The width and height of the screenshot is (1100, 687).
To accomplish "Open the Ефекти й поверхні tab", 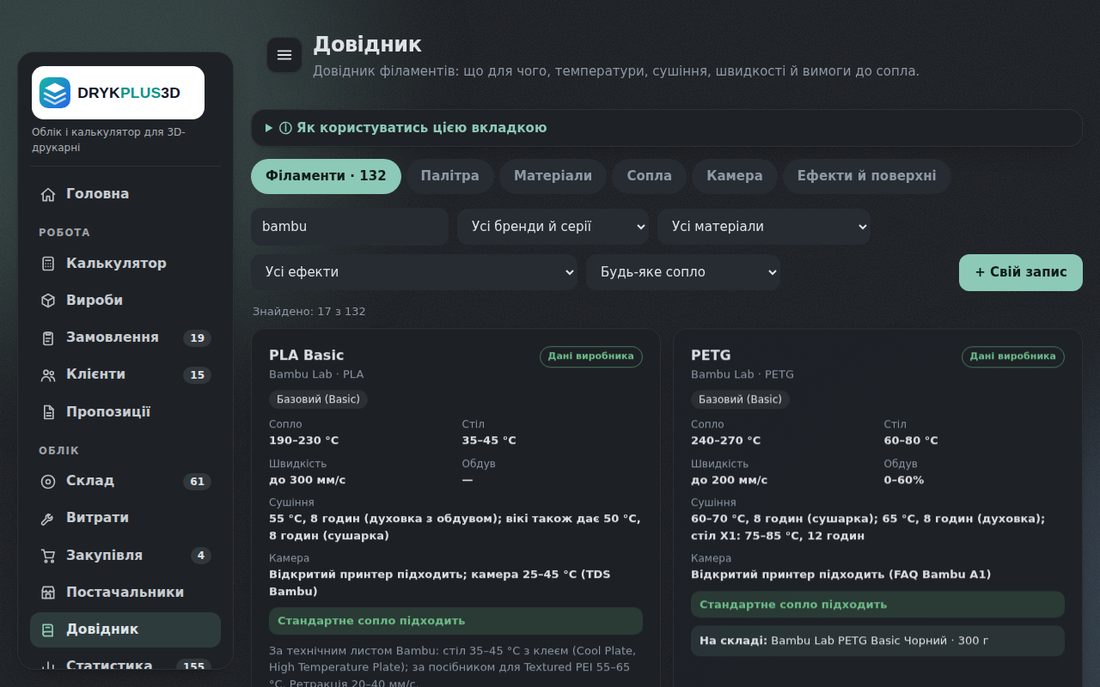I will click(866, 176).
